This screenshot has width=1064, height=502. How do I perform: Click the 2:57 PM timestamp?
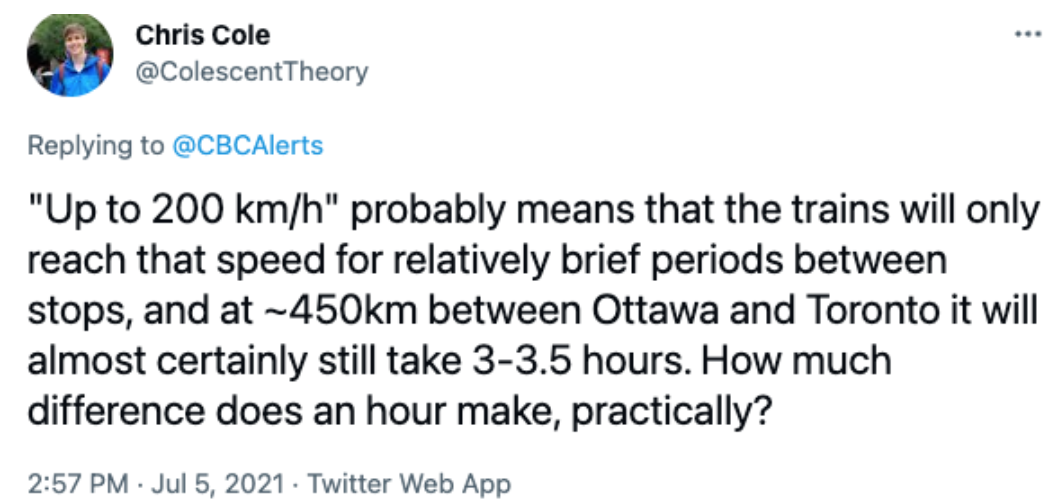click(x=77, y=484)
